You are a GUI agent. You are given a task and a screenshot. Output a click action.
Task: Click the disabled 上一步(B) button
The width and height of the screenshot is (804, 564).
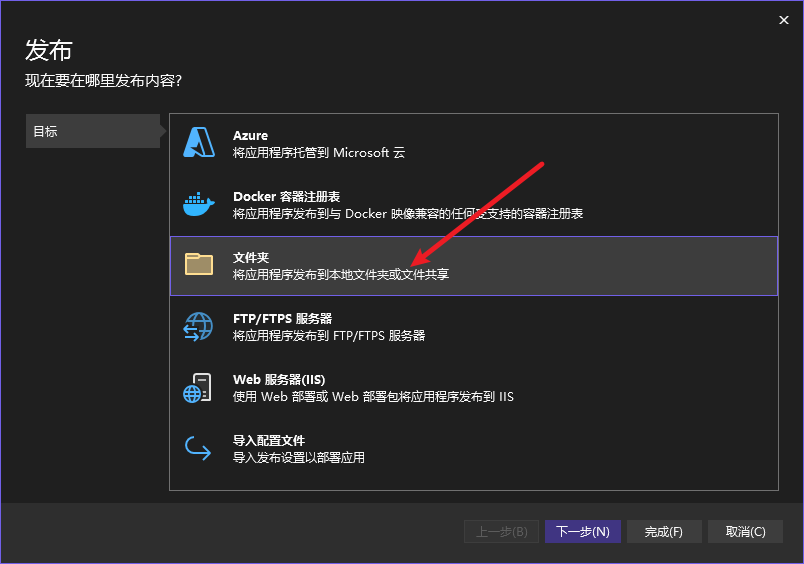click(501, 532)
